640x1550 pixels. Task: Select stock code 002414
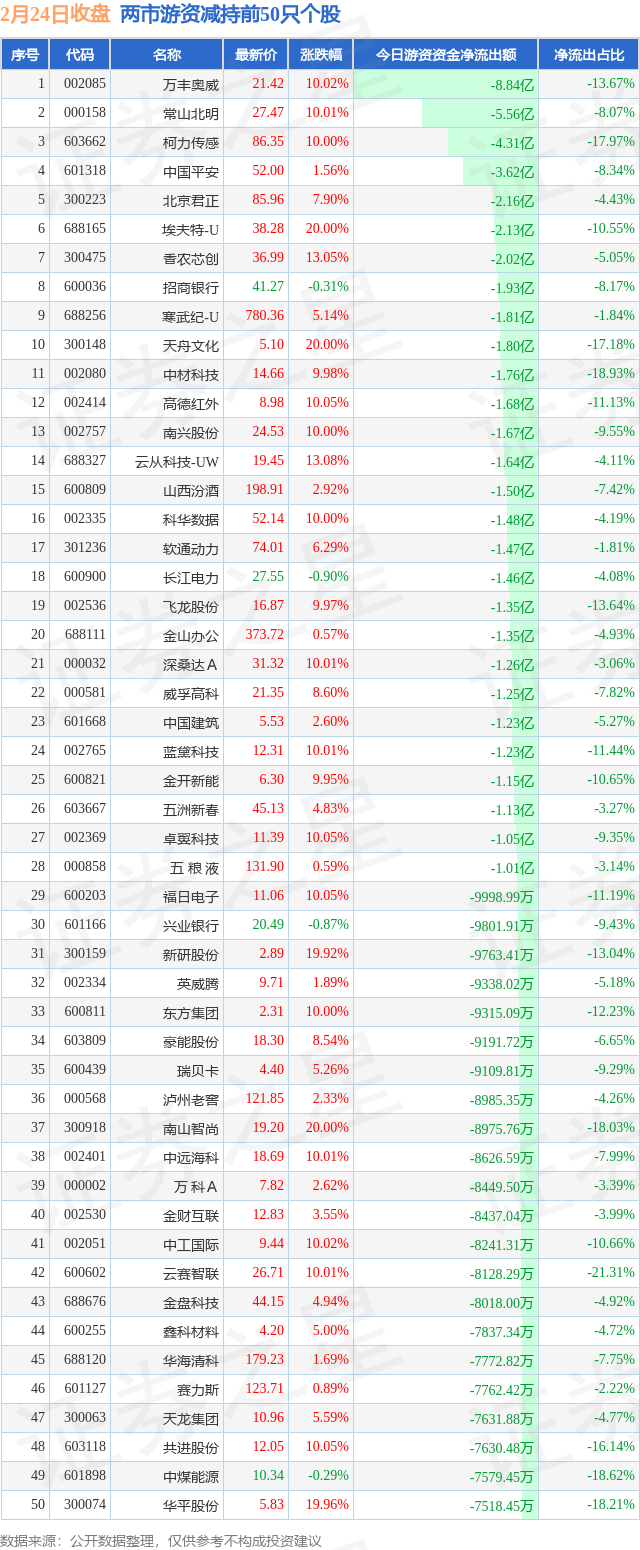pos(84,403)
